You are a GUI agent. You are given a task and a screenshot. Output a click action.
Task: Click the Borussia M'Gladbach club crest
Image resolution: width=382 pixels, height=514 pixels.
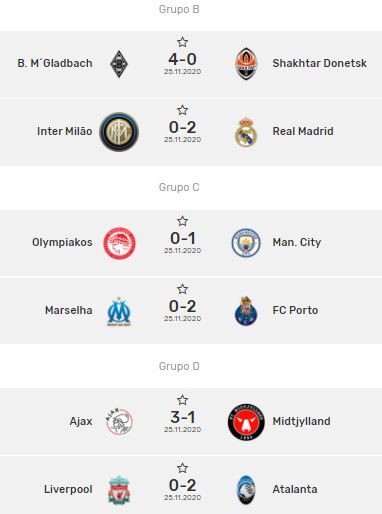click(119, 64)
